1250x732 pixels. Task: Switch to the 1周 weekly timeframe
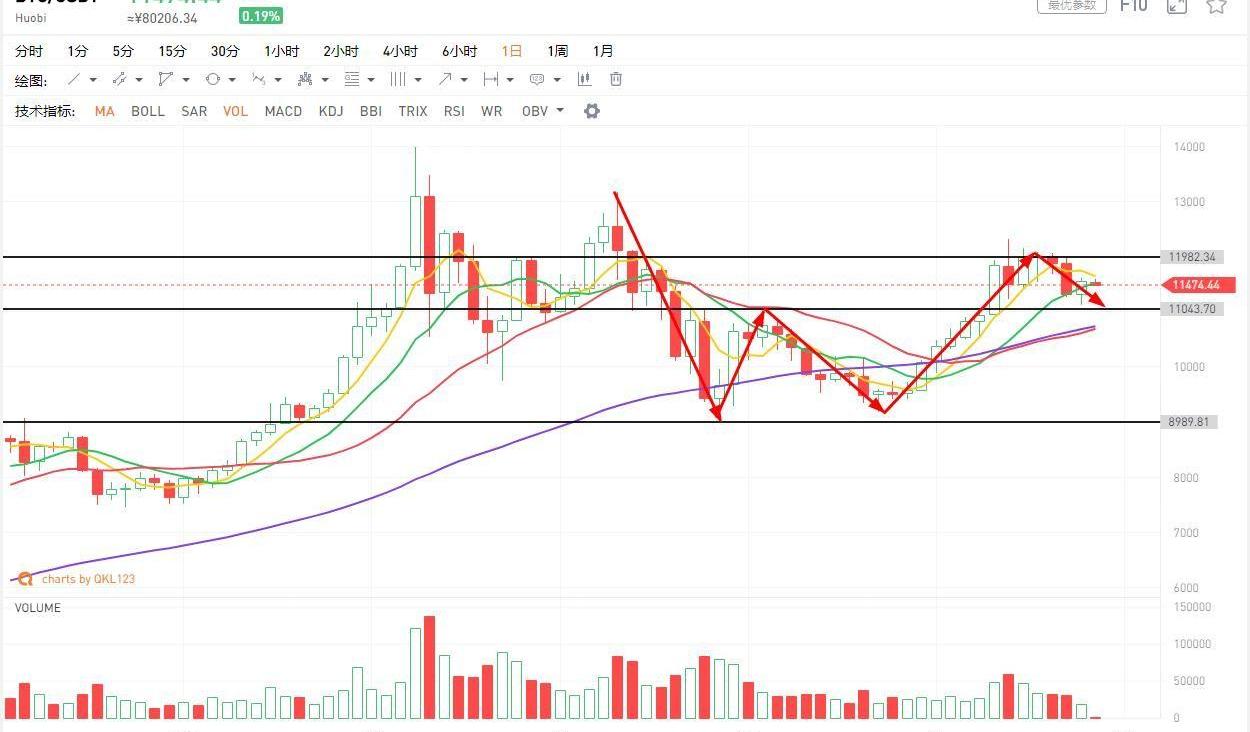click(557, 51)
